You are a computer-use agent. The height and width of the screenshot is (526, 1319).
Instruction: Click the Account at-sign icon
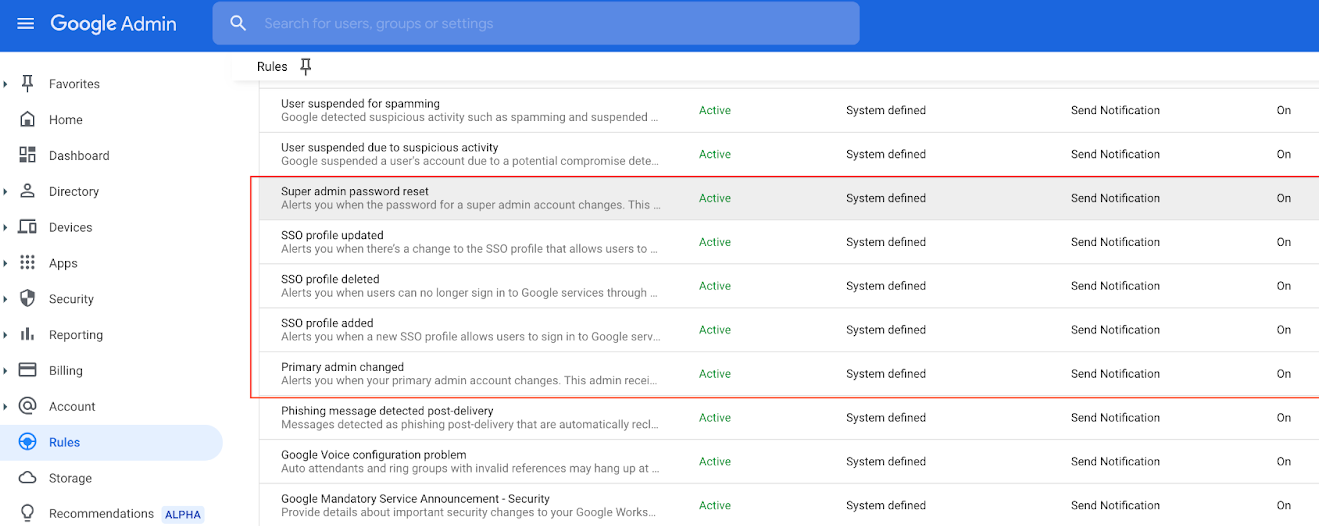tap(28, 406)
